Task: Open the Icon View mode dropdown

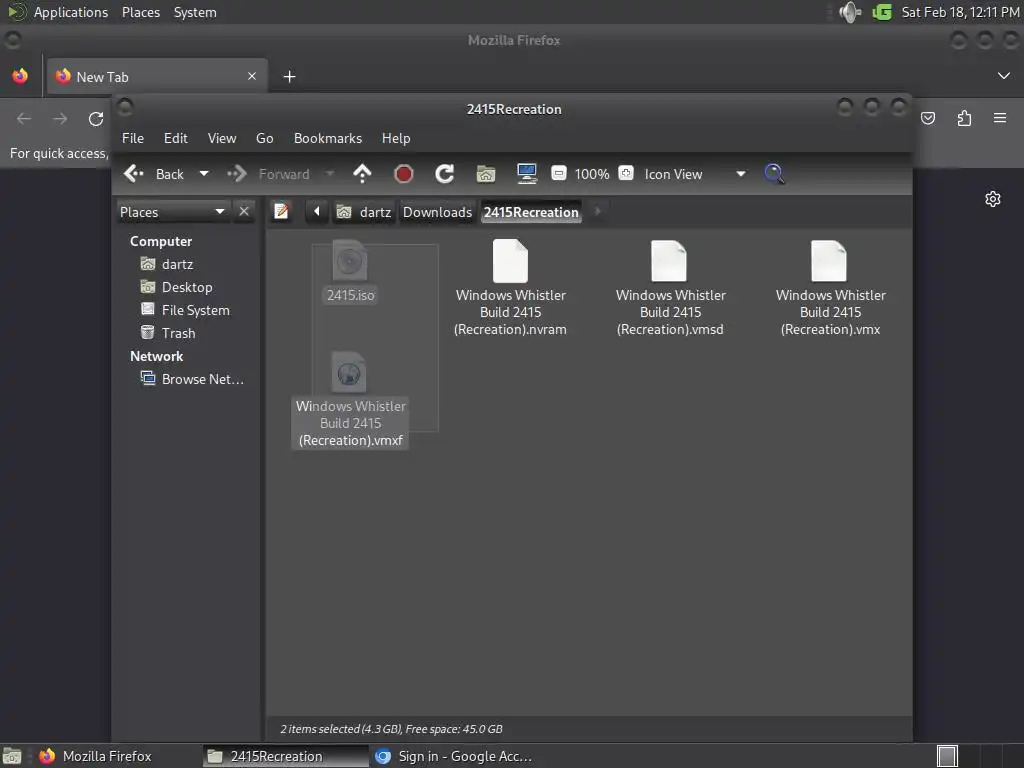Action: point(694,174)
